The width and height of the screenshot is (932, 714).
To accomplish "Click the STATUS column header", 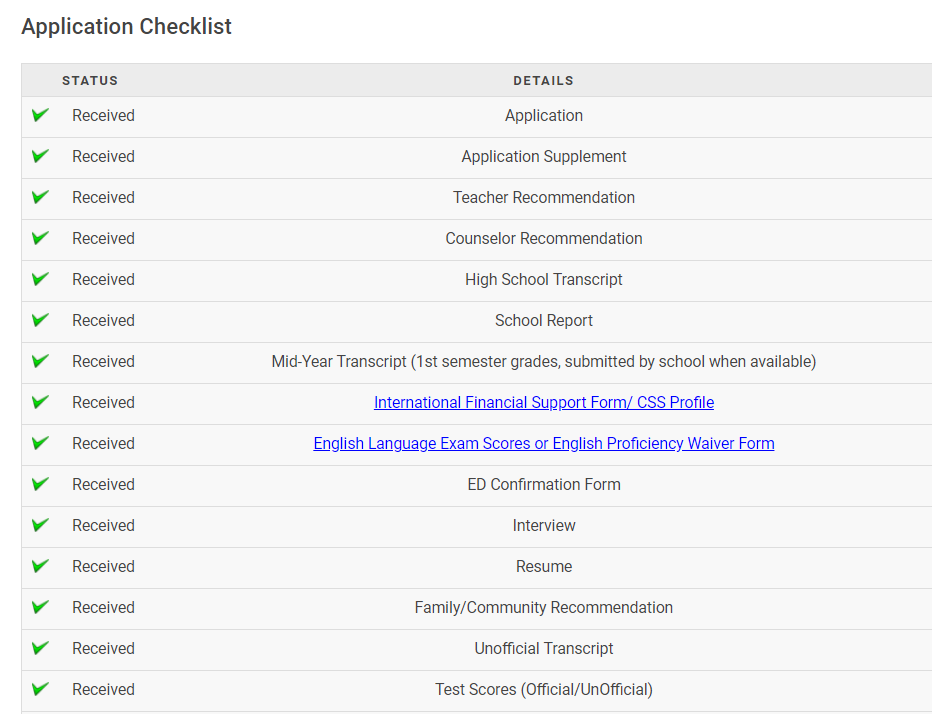I will tap(90, 81).
